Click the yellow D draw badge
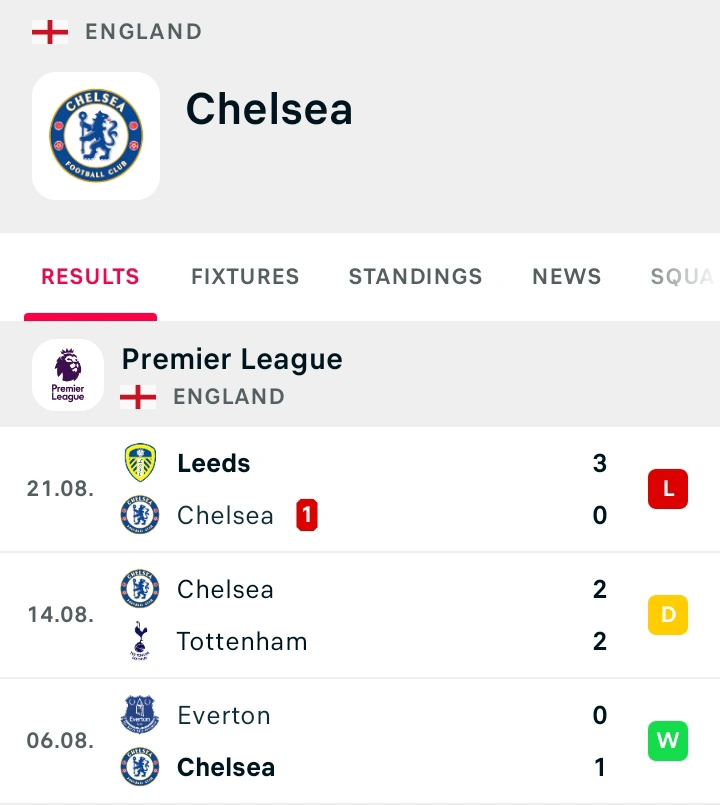The height and width of the screenshot is (805, 720). coord(668,615)
